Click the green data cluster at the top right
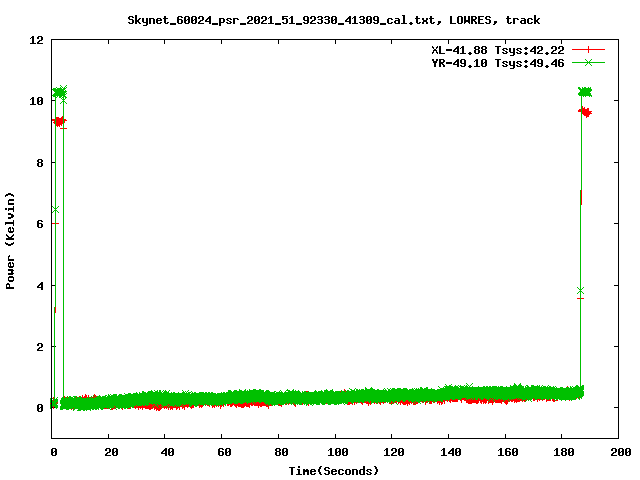 [585, 91]
